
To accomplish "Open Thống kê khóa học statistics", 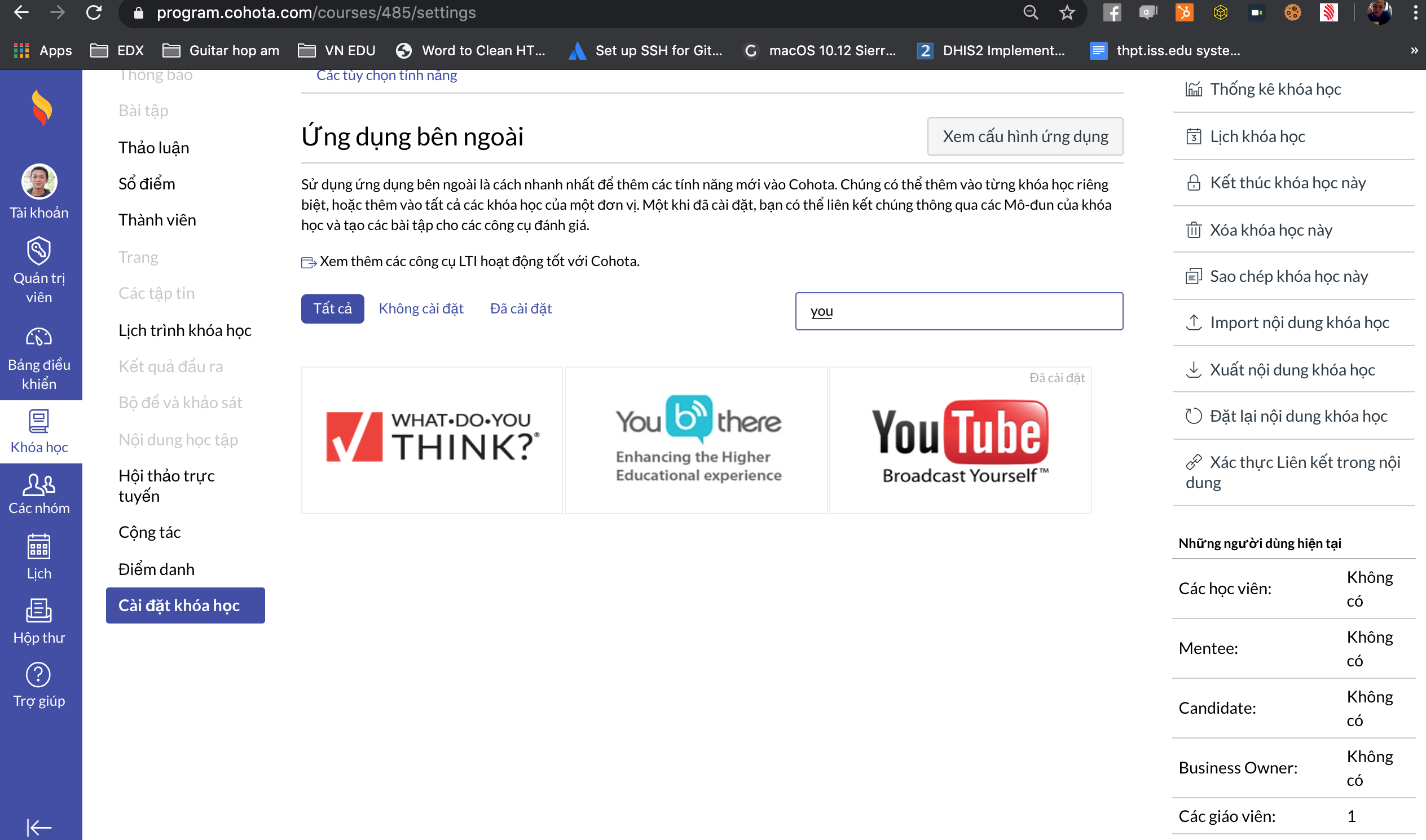I will coord(1263,89).
